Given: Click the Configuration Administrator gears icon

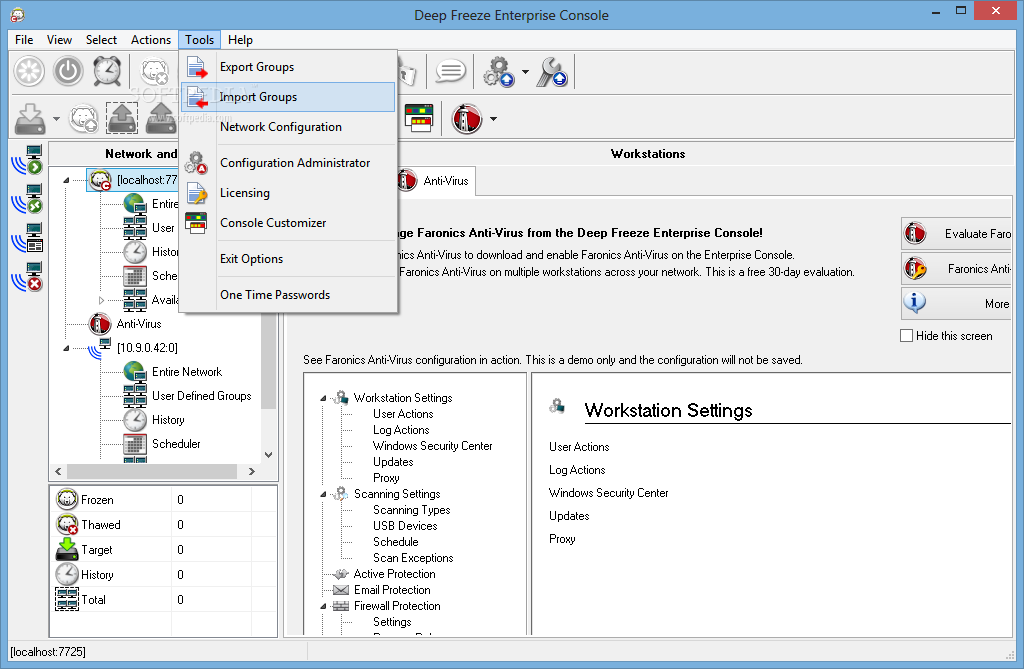Looking at the screenshot, I should point(196,163).
